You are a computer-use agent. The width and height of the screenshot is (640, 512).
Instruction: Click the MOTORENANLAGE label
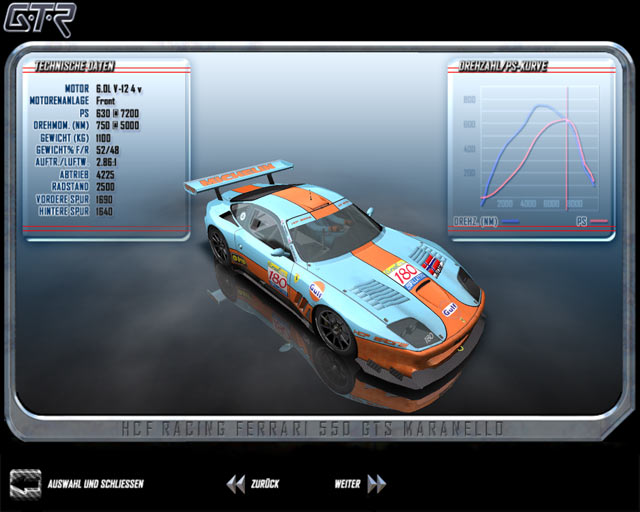click(59, 100)
